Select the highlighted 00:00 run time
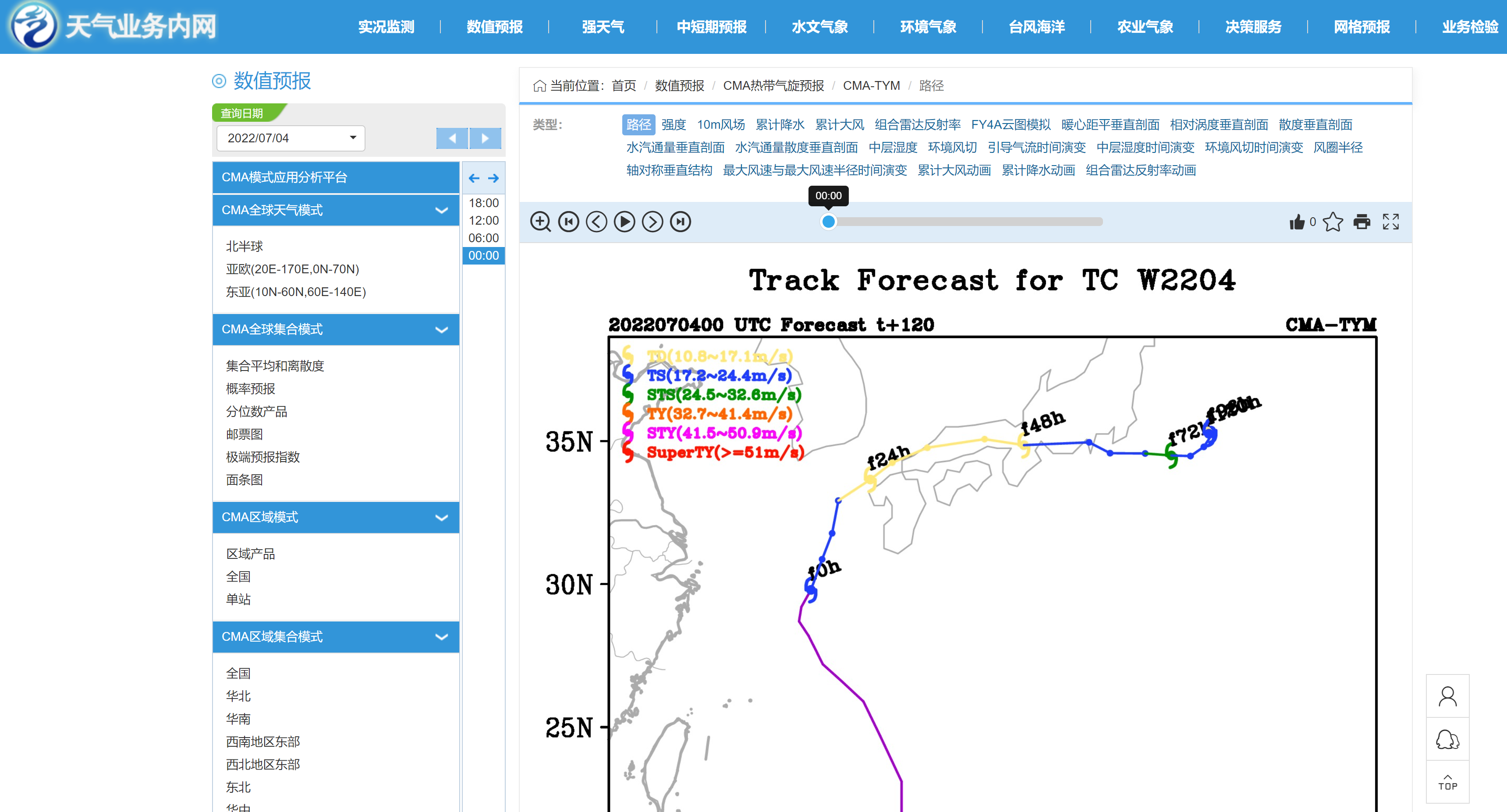 [x=483, y=255]
